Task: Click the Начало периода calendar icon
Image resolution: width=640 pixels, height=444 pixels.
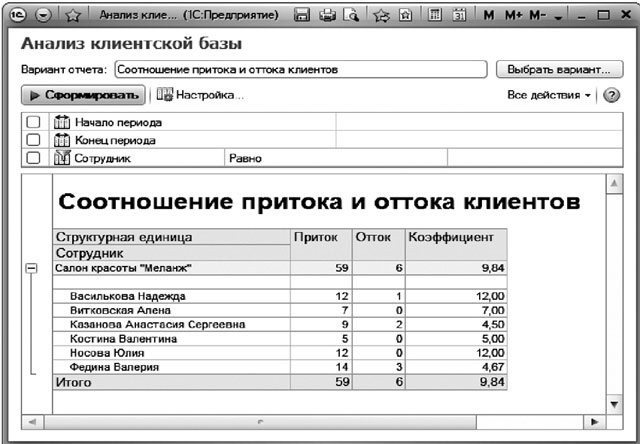Action: tap(62, 122)
